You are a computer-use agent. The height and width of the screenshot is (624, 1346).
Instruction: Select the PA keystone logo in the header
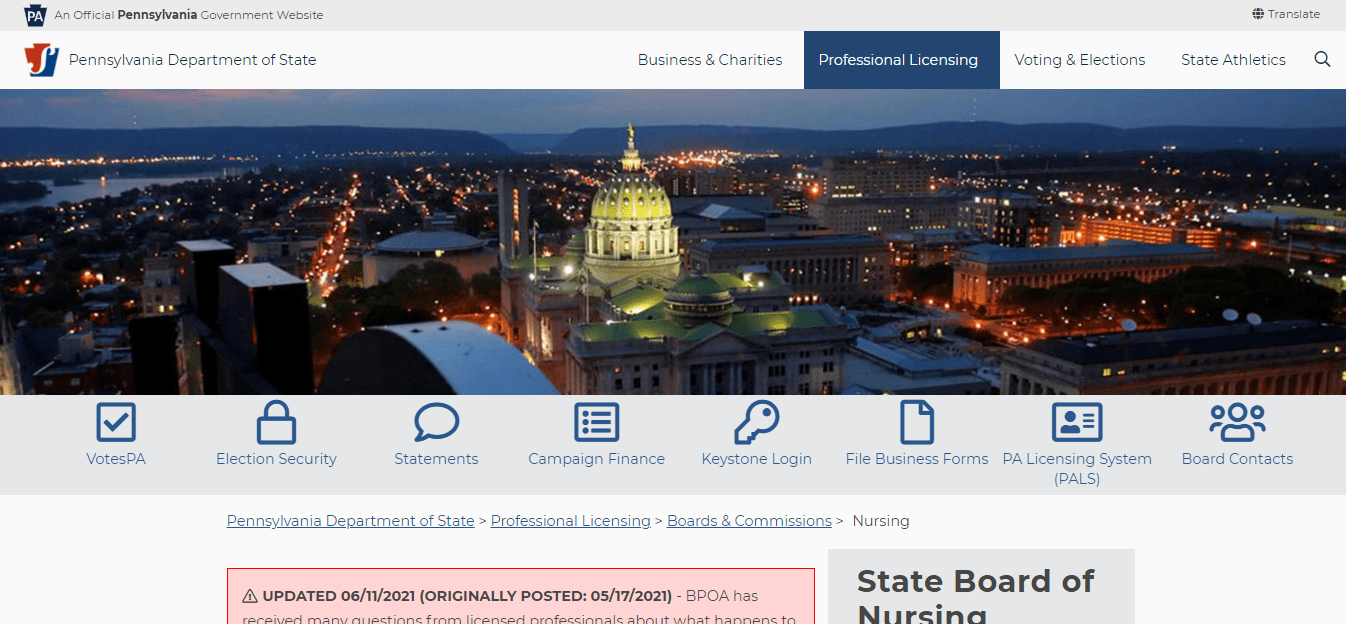coord(34,14)
